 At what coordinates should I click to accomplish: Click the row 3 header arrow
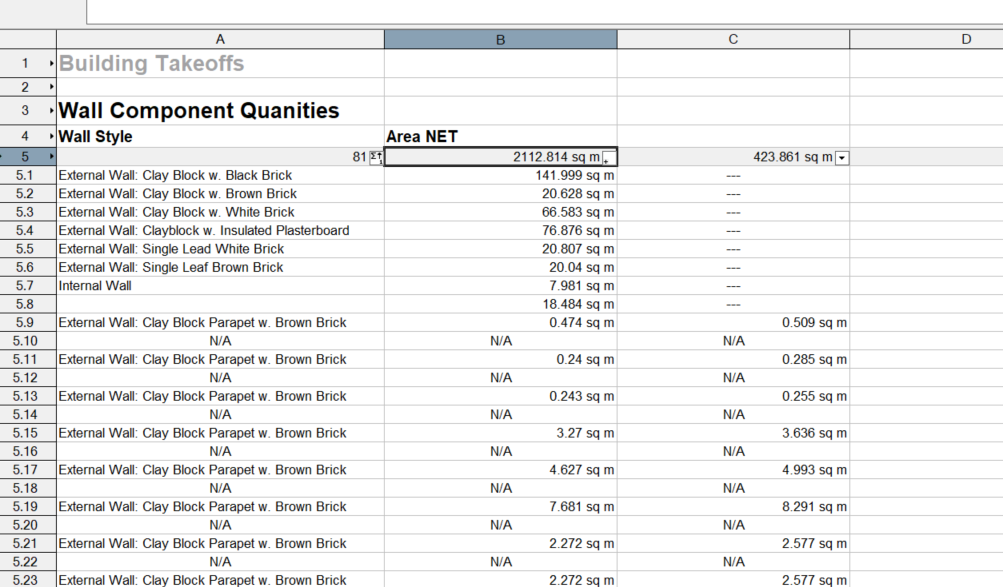(x=51, y=111)
